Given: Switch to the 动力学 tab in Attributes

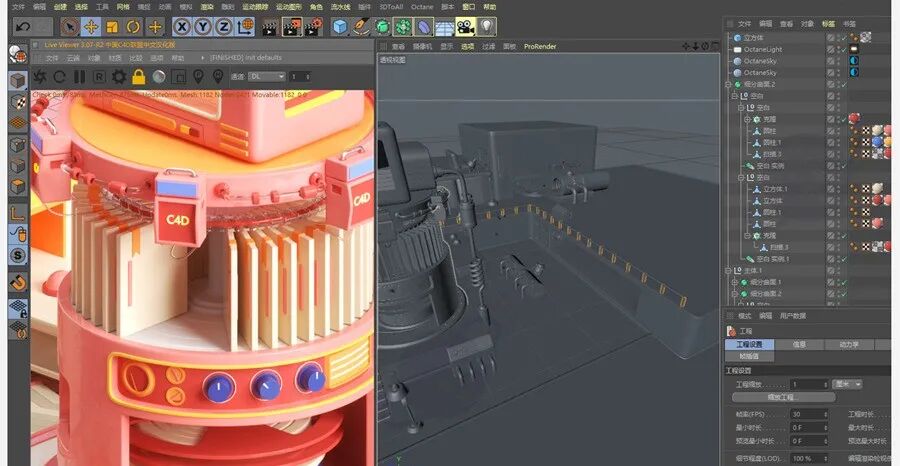Looking at the screenshot, I should pyautogui.click(x=848, y=345).
